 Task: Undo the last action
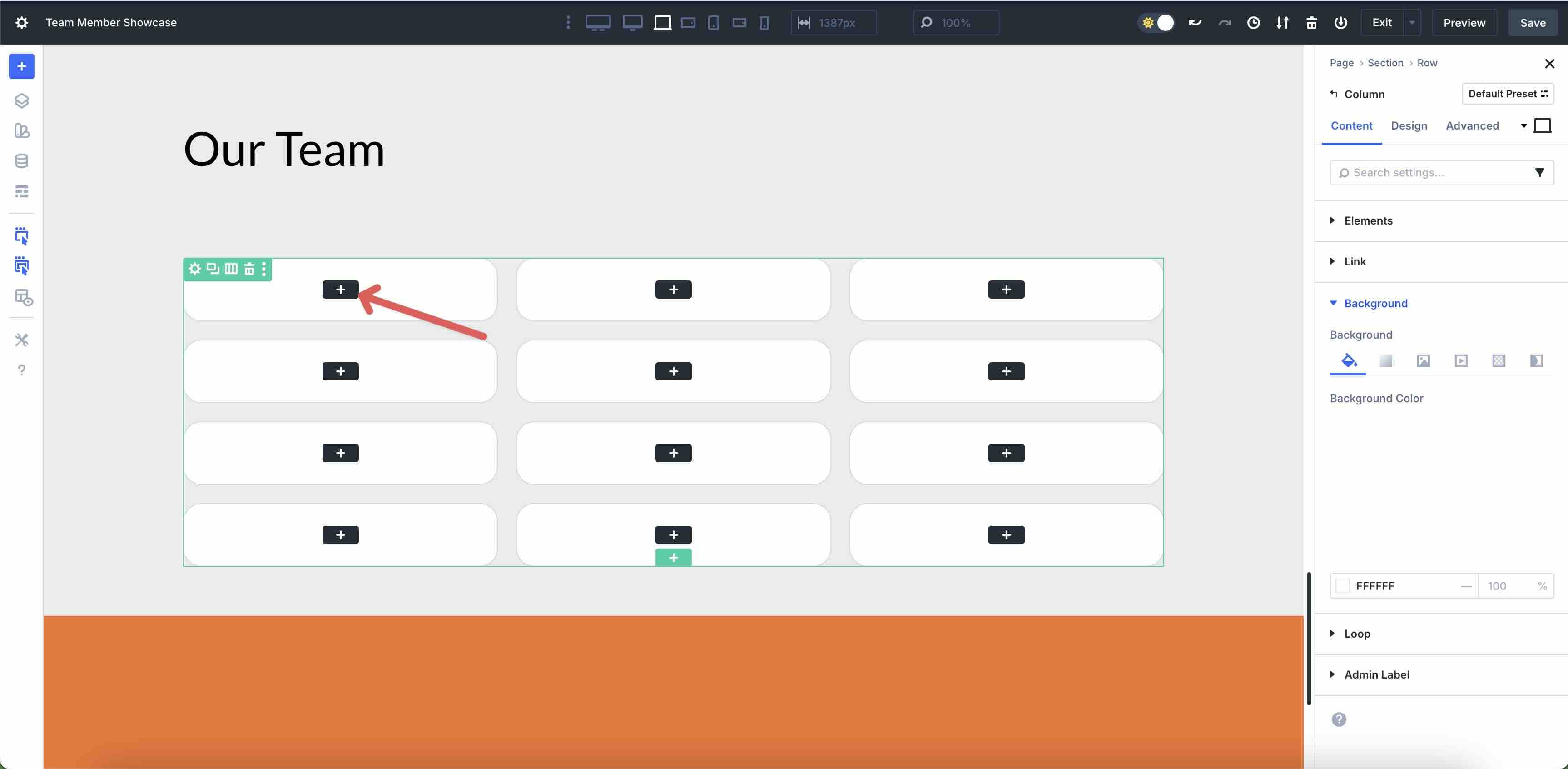tap(1194, 23)
